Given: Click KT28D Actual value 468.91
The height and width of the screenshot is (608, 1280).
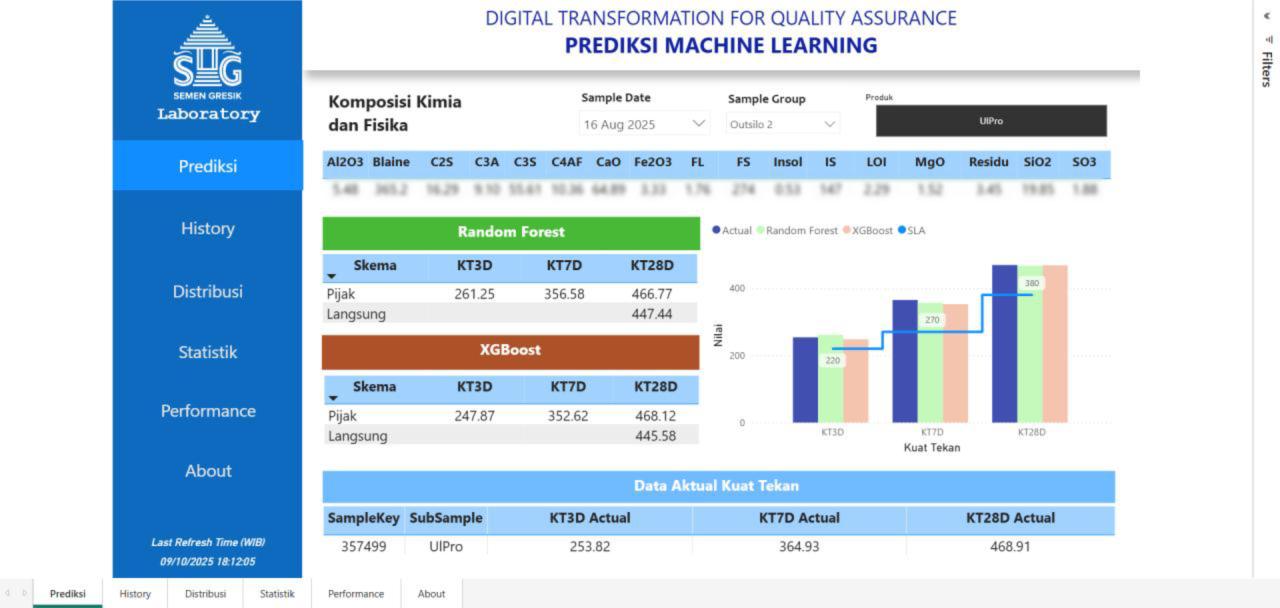Looking at the screenshot, I should point(1010,547).
